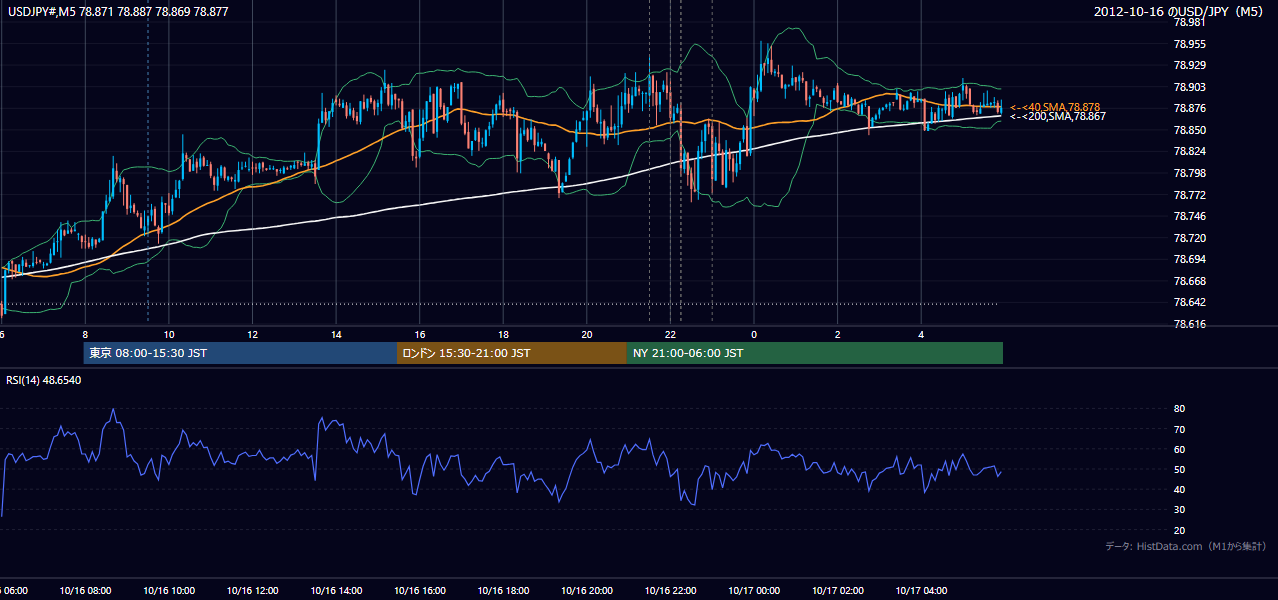Click price axis value 78.616
The image size is (1278, 600).
tap(1189, 325)
